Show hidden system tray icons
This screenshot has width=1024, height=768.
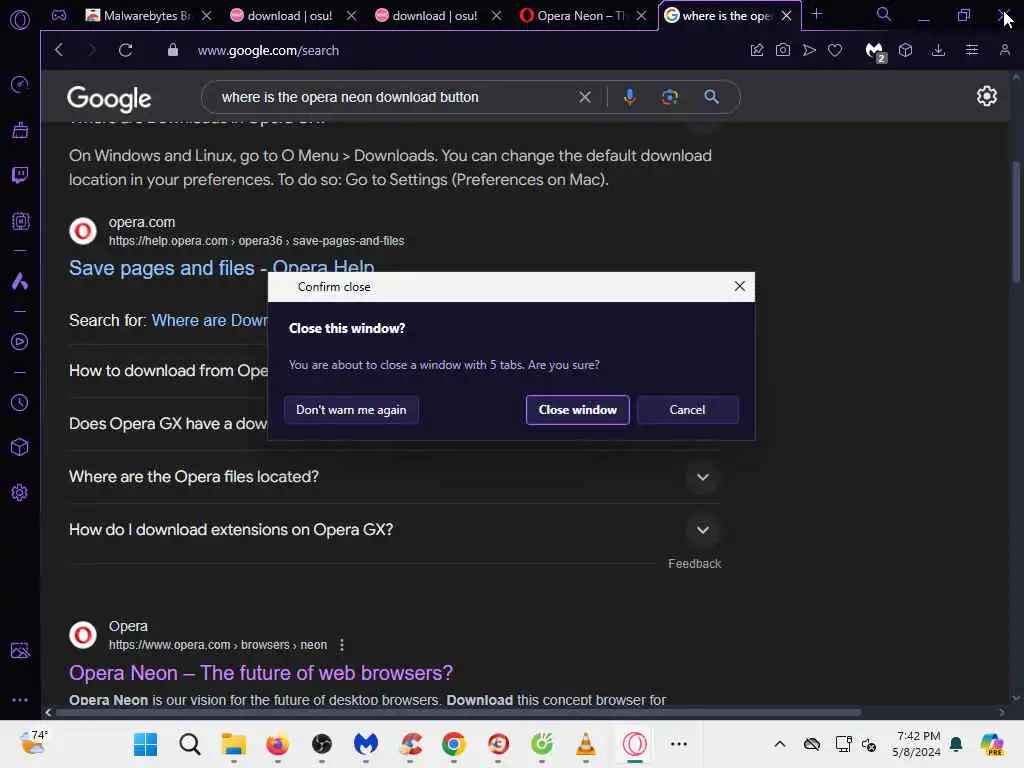point(780,744)
